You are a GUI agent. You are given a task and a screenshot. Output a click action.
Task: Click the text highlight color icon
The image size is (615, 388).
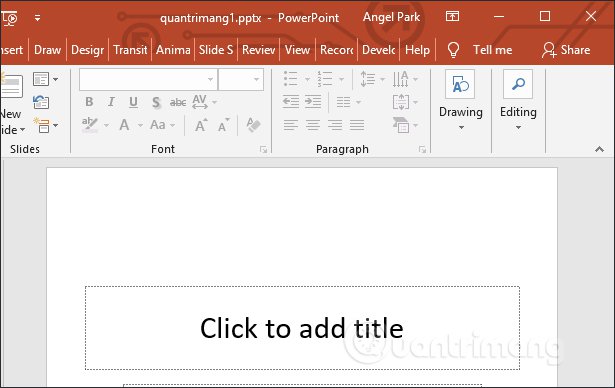(90, 125)
